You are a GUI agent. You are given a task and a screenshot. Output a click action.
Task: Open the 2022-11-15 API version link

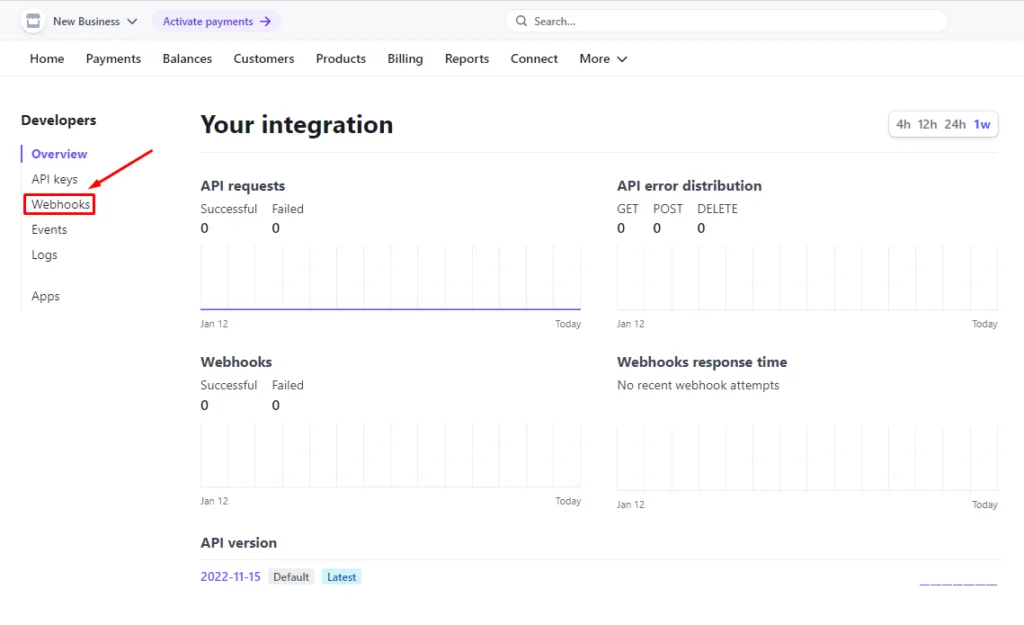click(231, 577)
